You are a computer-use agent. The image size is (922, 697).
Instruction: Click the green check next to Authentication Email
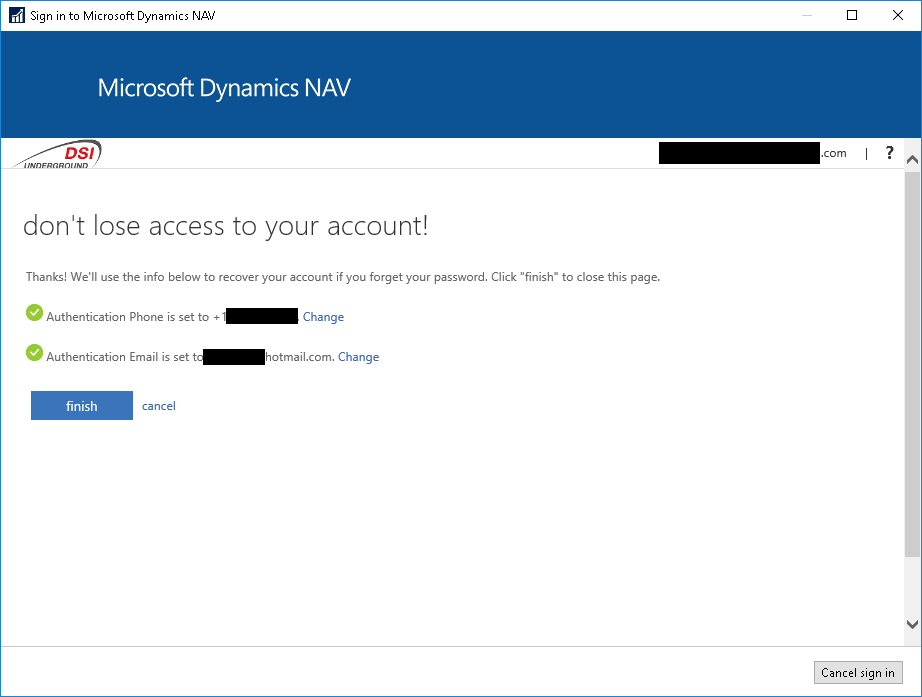click(x=35, y=353)
